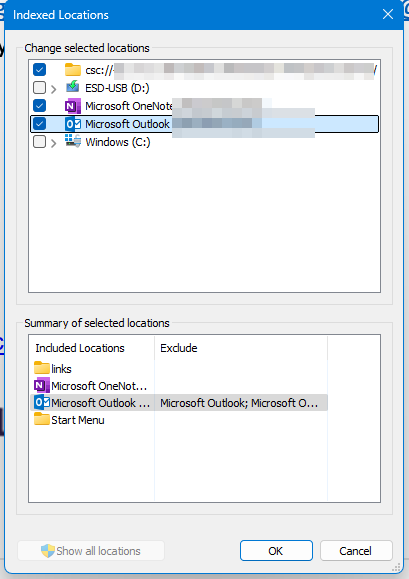Viewport: 409px width, 579px height.
Task: Select the Microsoft Outlook tree label
Action: tap(127, 124)
